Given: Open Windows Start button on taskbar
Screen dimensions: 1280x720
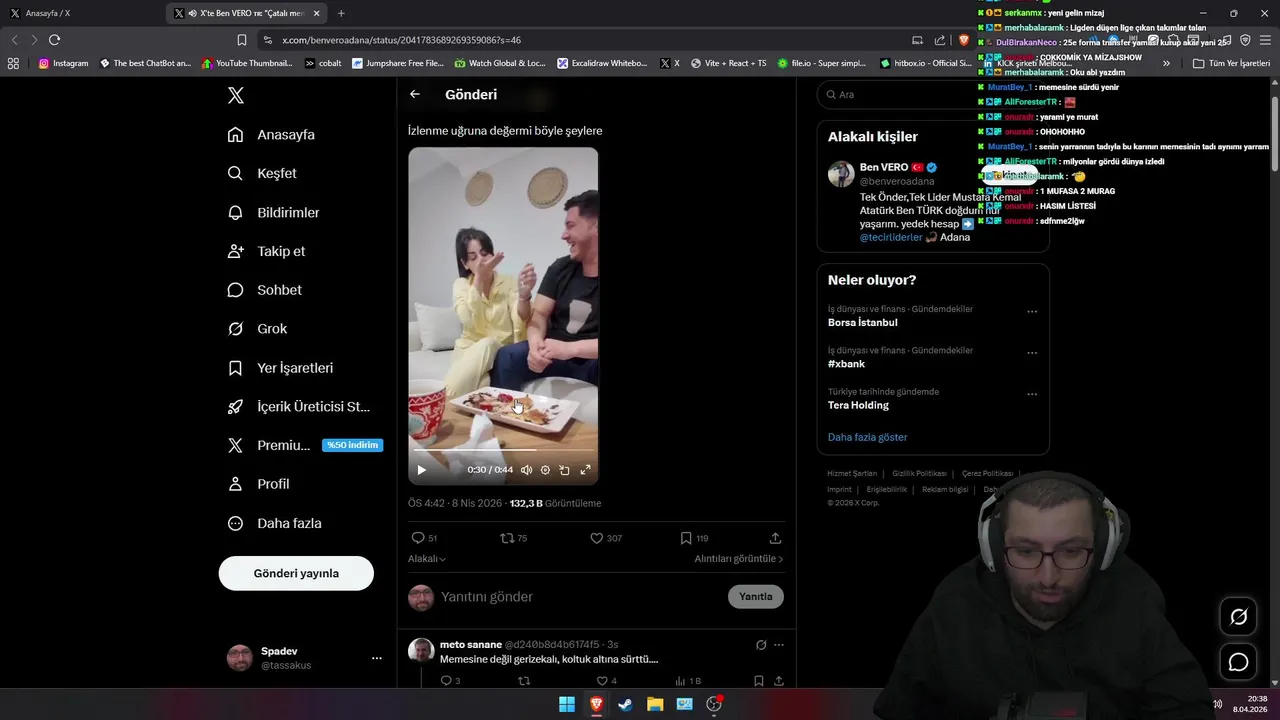Looking at the screenshot, I should click(567, 704).
